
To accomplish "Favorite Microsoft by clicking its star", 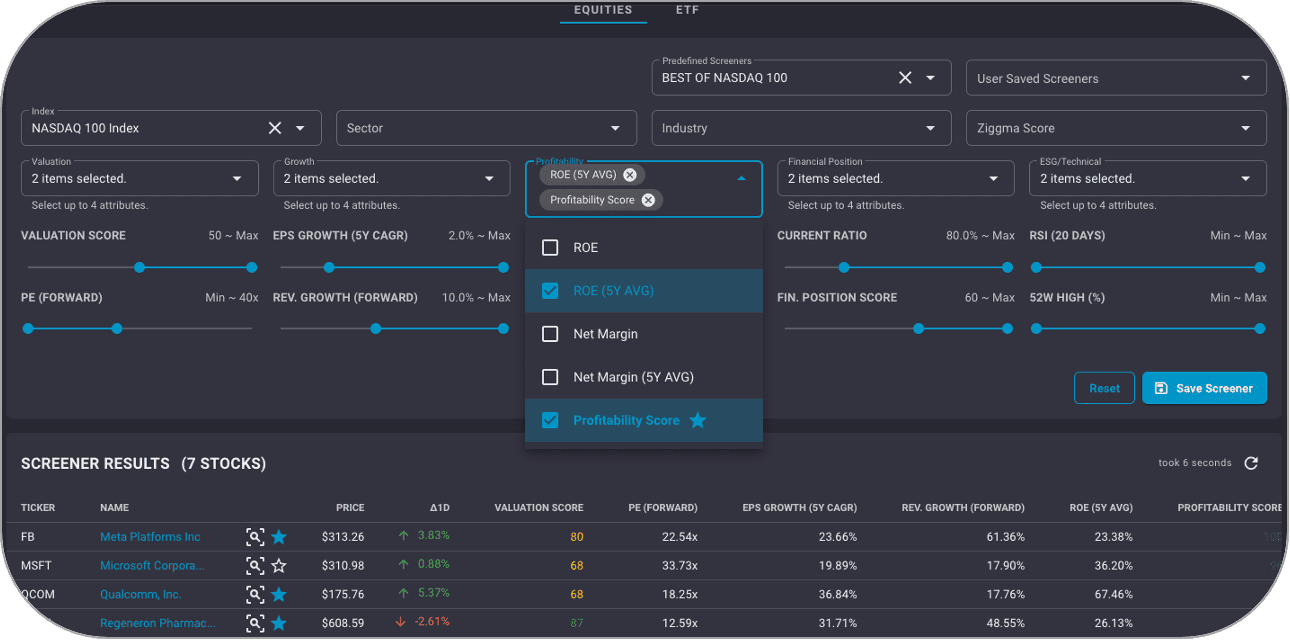I will (277, 565).
